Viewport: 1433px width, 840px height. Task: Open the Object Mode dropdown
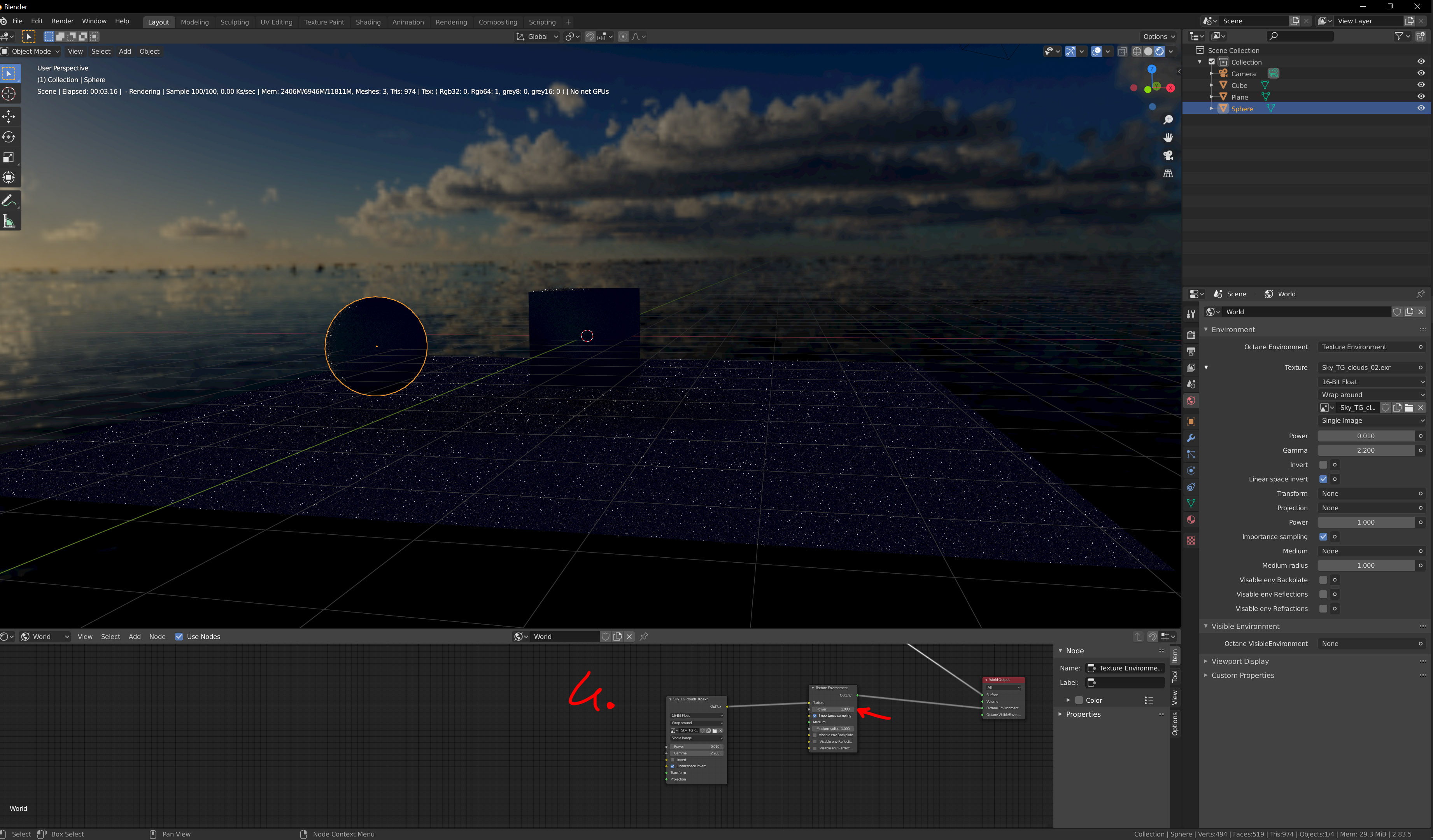[x=31, y=51]
